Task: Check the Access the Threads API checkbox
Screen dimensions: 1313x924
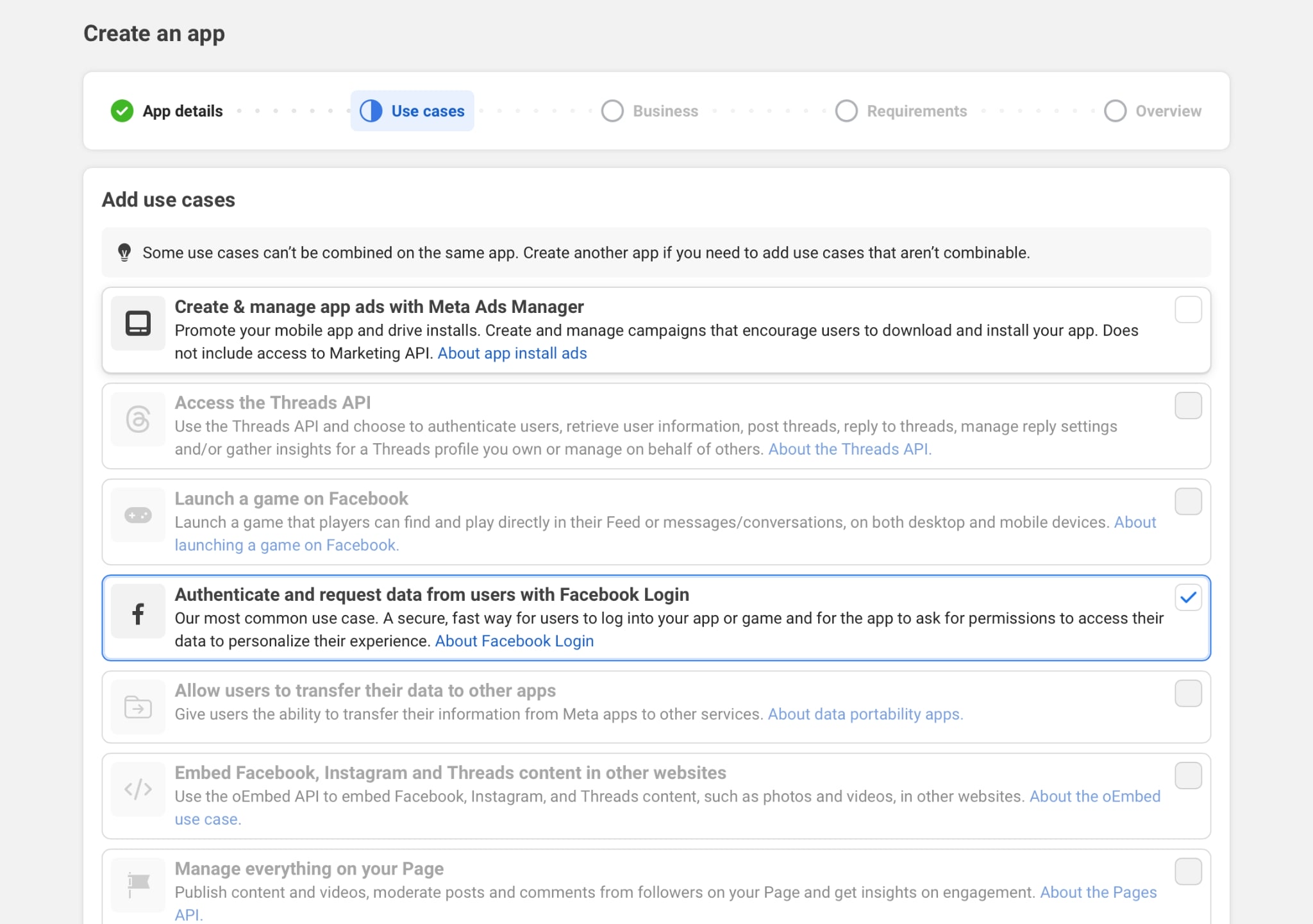Action: tap(1188, 405)
